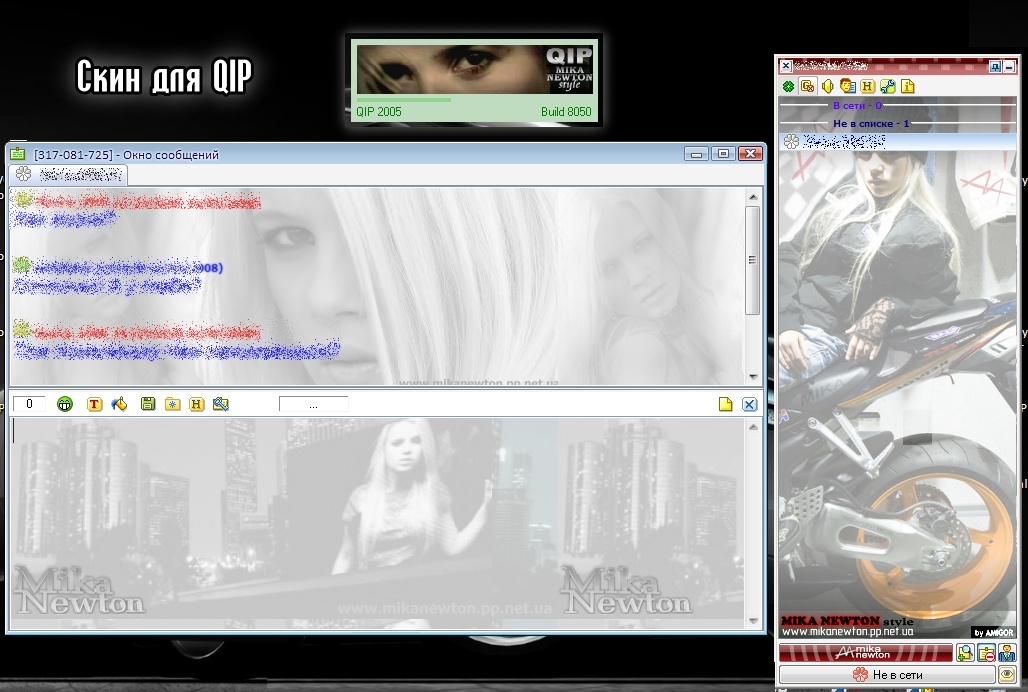Viewport: 1028px width, 692px height.
Task: Click the find/add contacts icon
Action: point(965,653)
